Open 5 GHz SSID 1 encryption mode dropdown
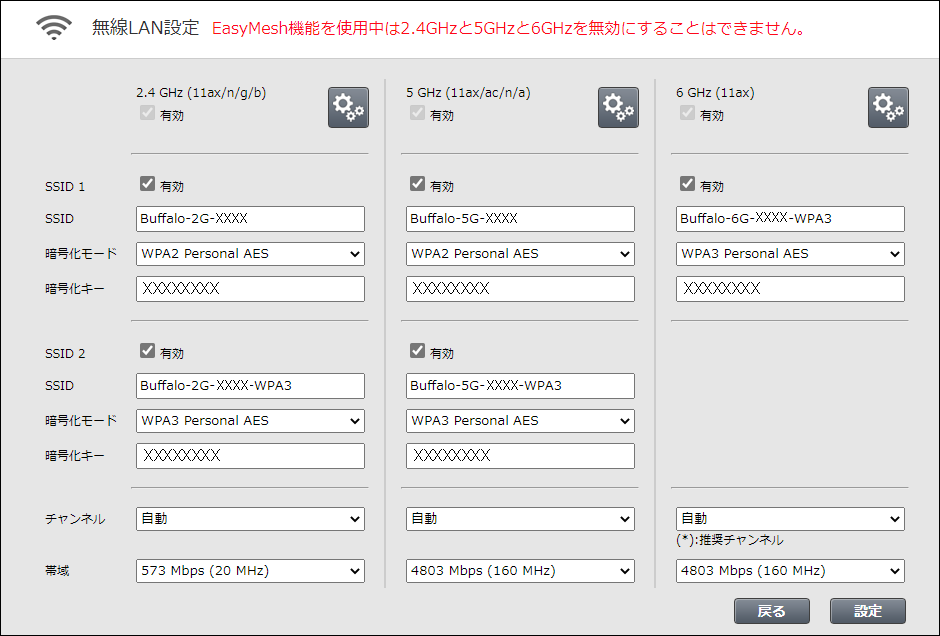940x636 pixels. 520,254
